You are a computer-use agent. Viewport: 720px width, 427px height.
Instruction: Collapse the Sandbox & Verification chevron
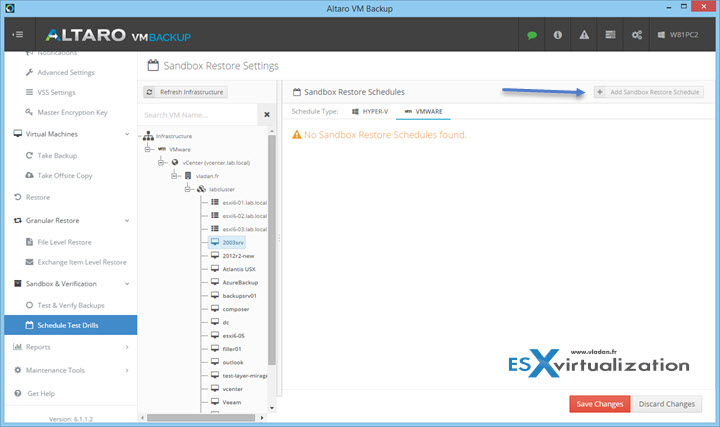127,284
